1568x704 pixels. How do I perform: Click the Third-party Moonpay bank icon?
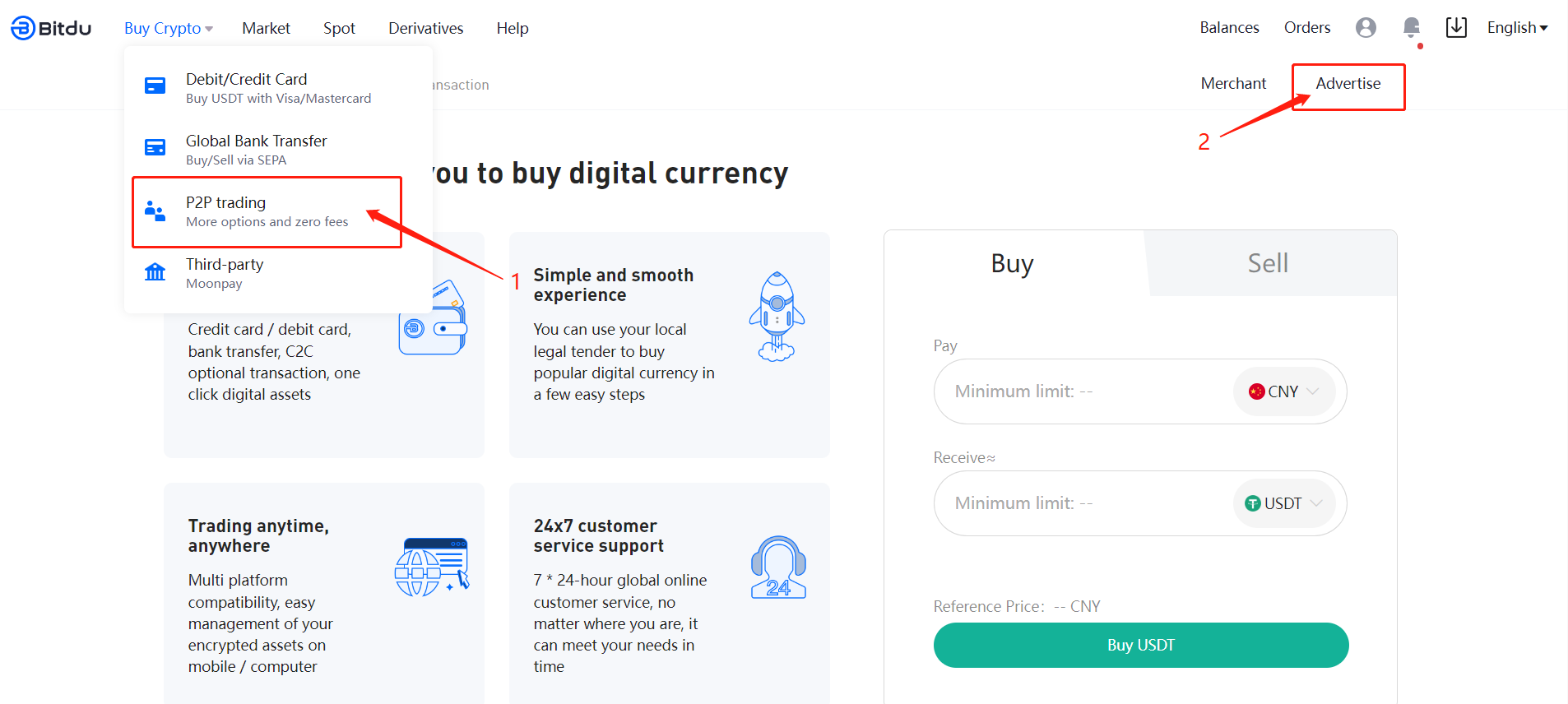coord(155,272)
